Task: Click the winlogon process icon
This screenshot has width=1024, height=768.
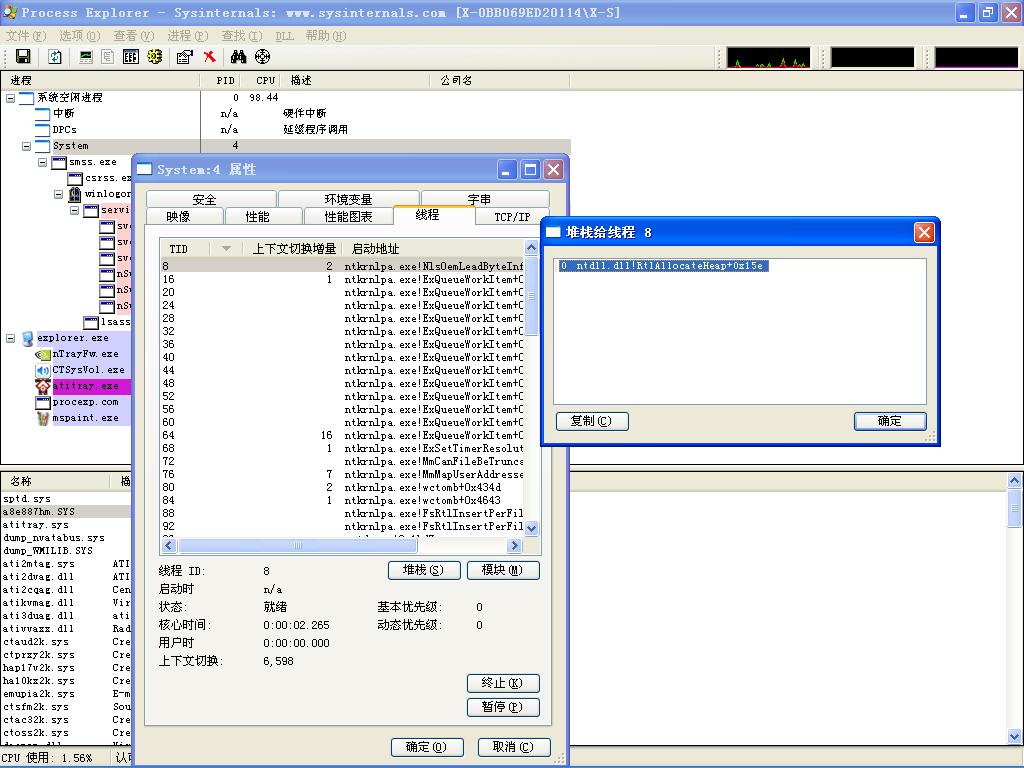Action: [75, 194]
